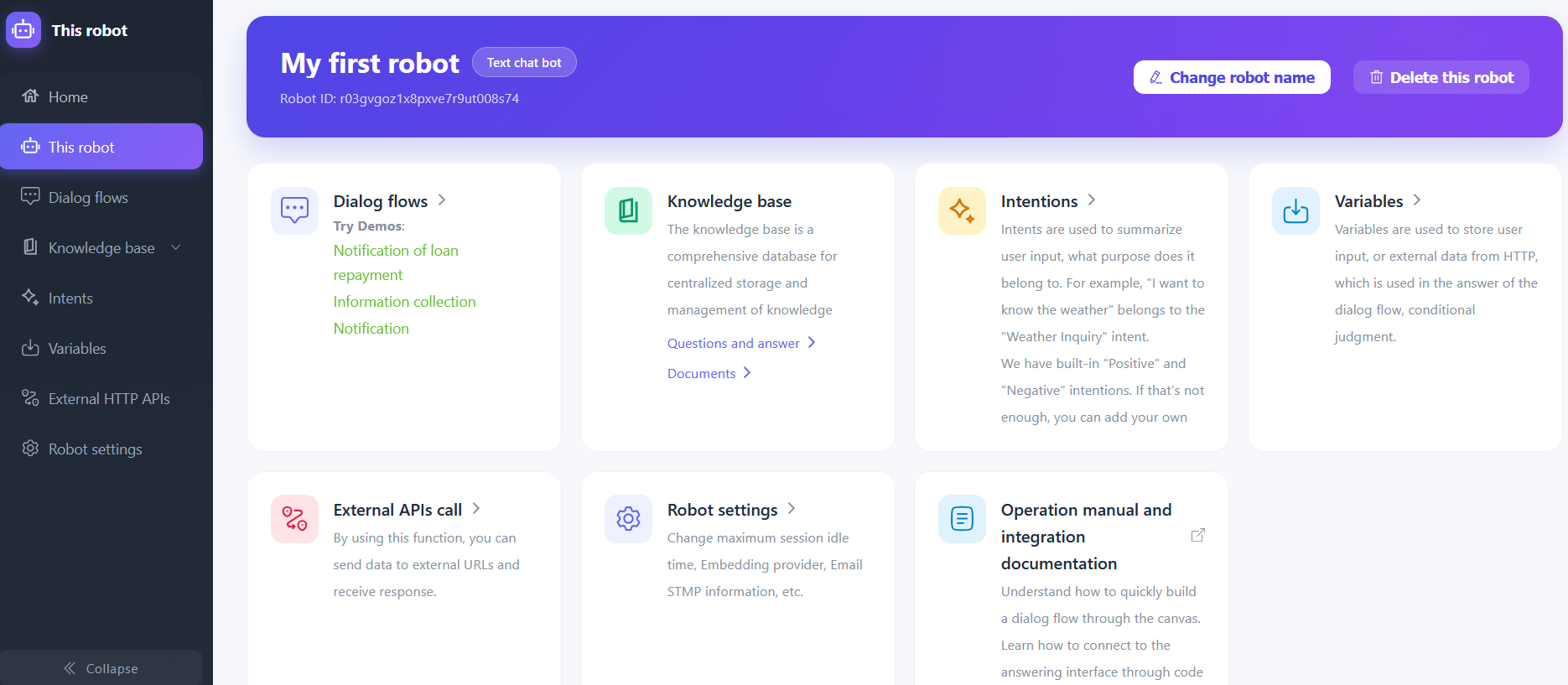Click the robot logo icon beside This robot title

click(23, 30)
